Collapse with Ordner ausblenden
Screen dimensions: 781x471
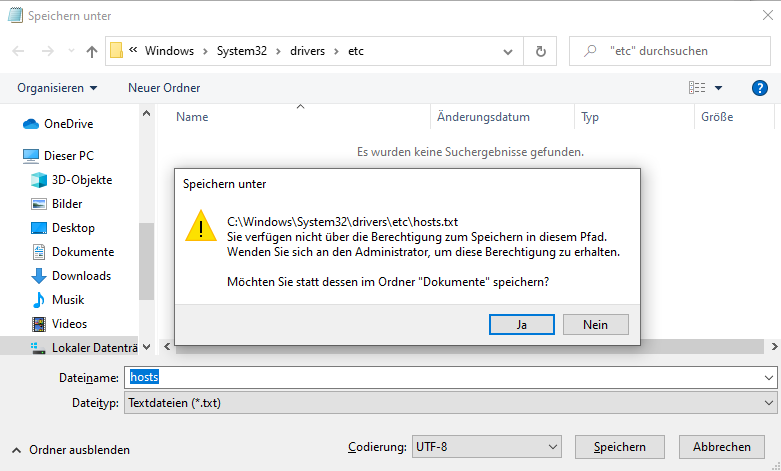point(71,450)
